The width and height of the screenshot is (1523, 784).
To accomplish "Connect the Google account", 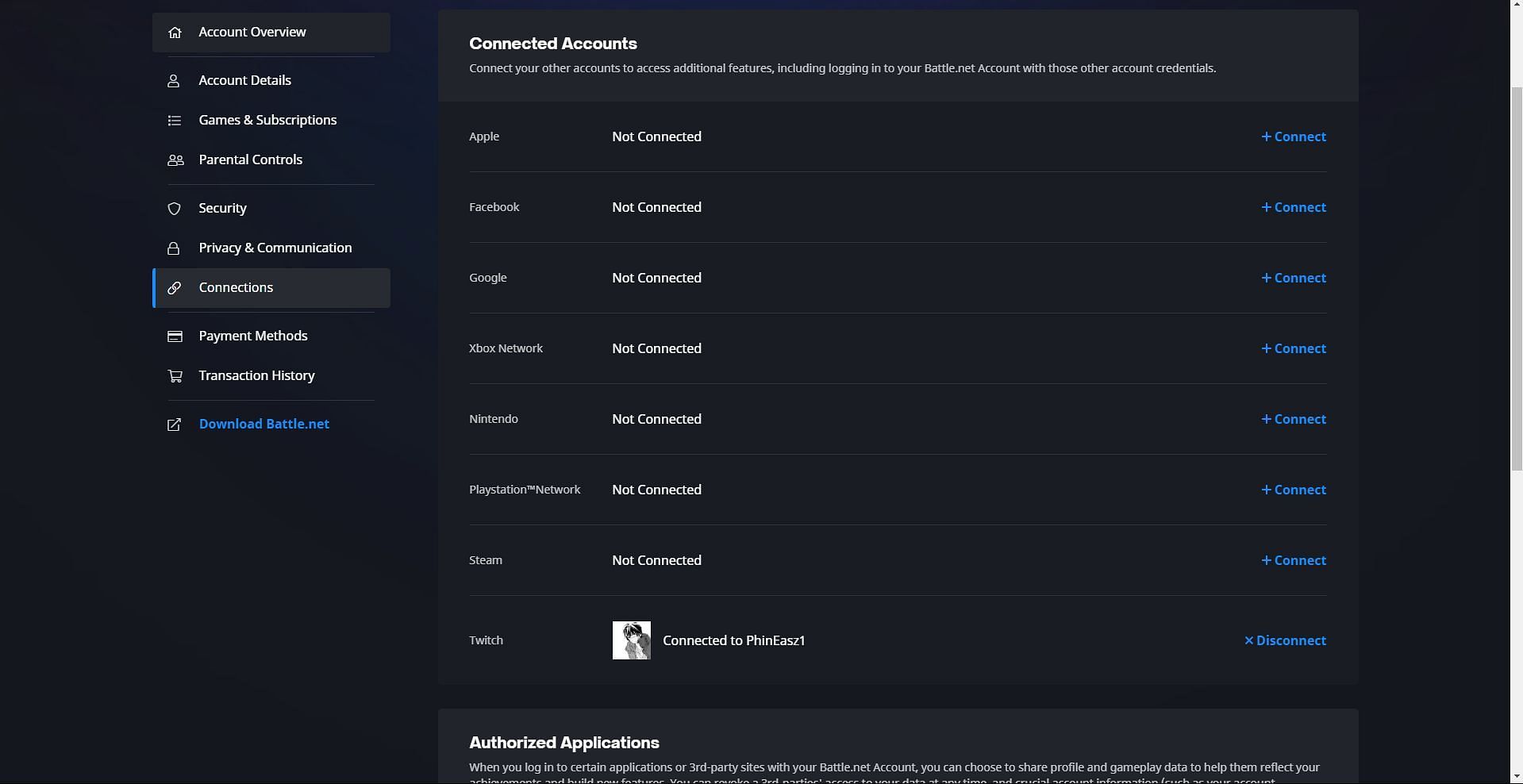I will pyautogui.click(x=1294, y=278).
